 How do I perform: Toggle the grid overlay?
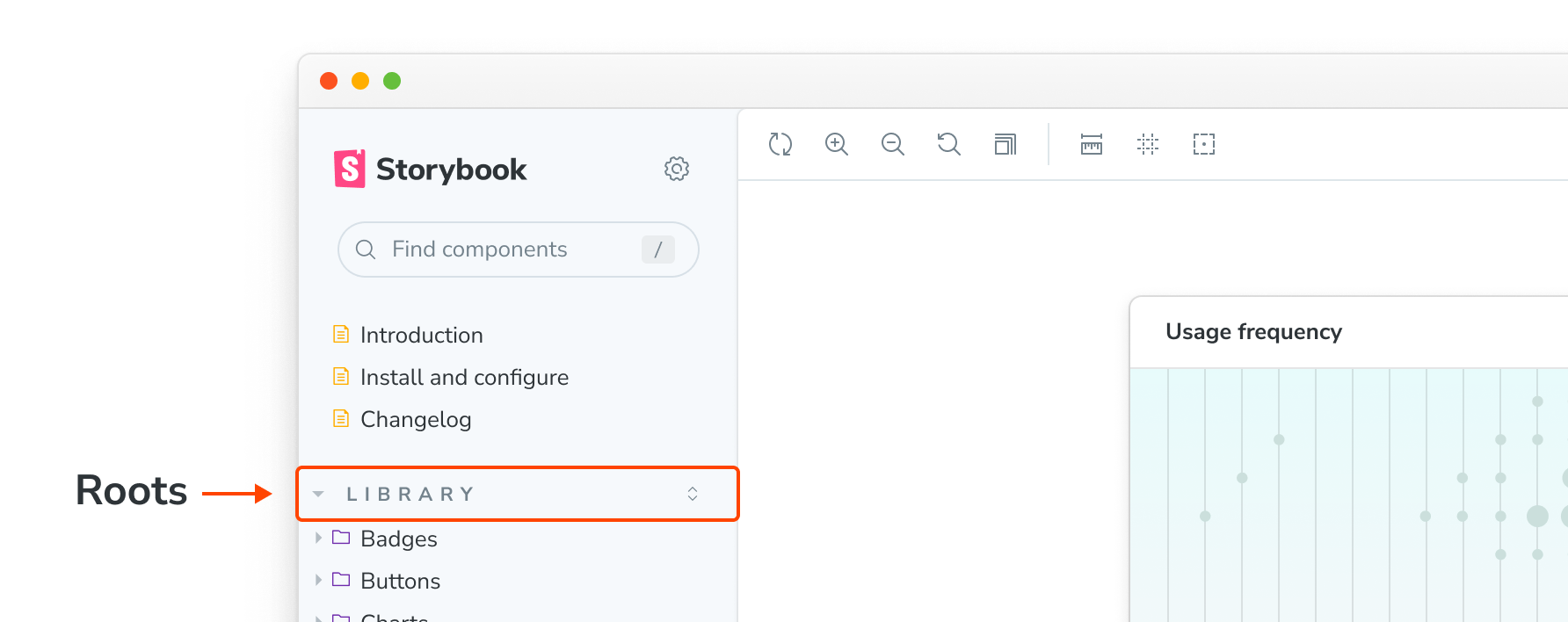(1148, 144)
